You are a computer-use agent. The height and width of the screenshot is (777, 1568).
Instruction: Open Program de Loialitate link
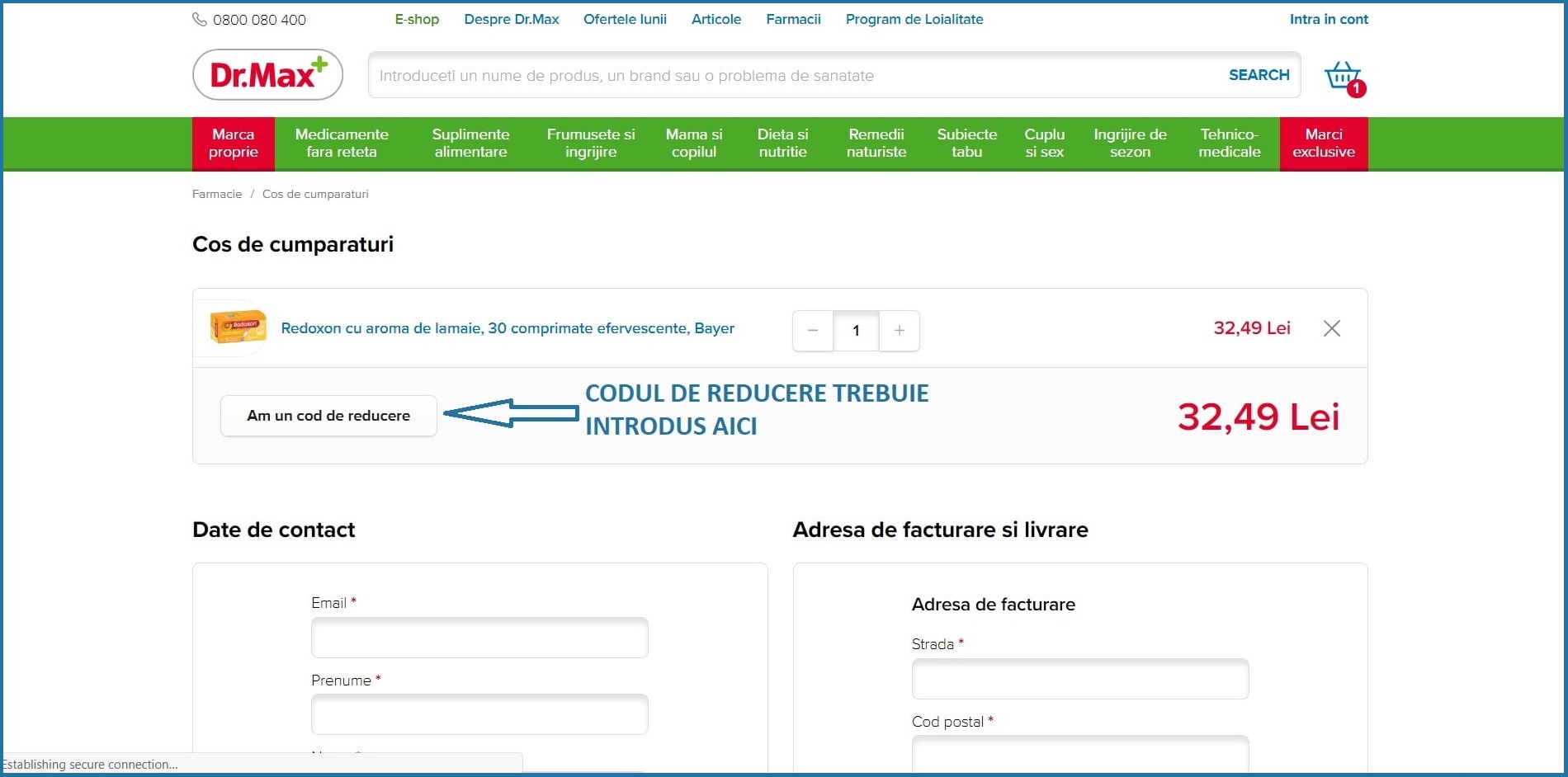pyautogui.click(x=914, y=19)
